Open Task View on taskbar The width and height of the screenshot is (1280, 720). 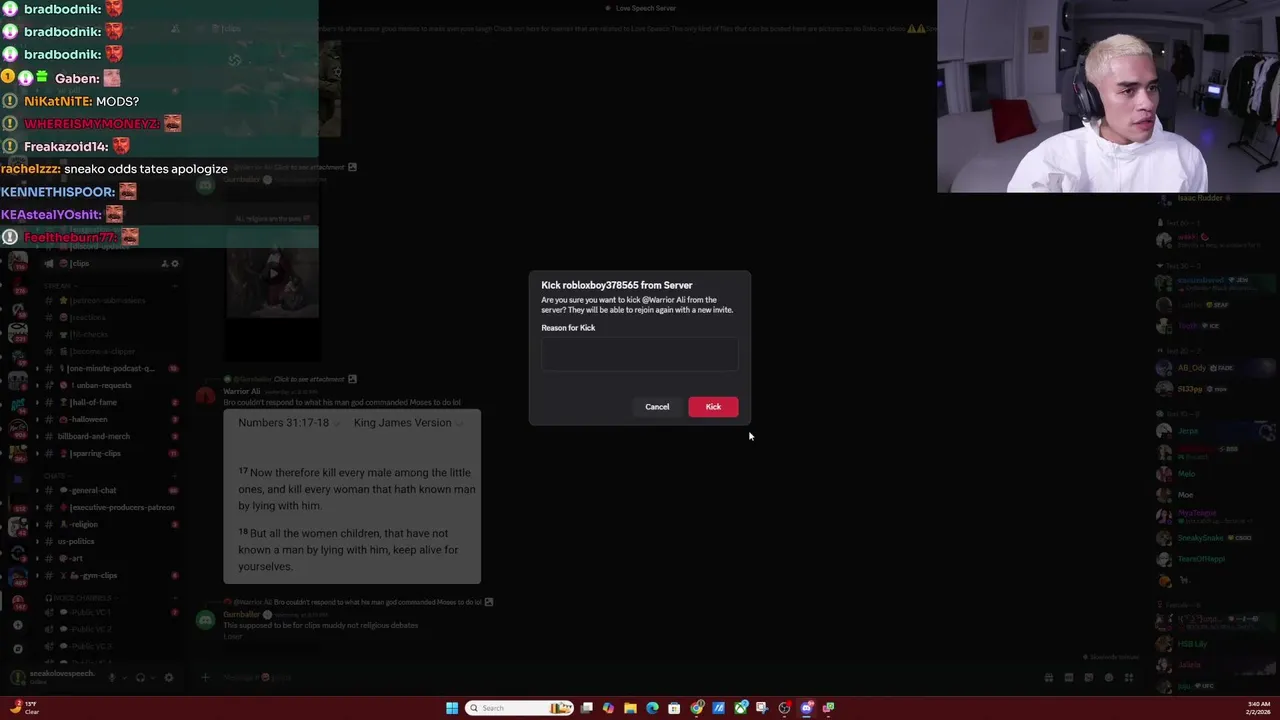pyautogui.click(x=587, y=708)
